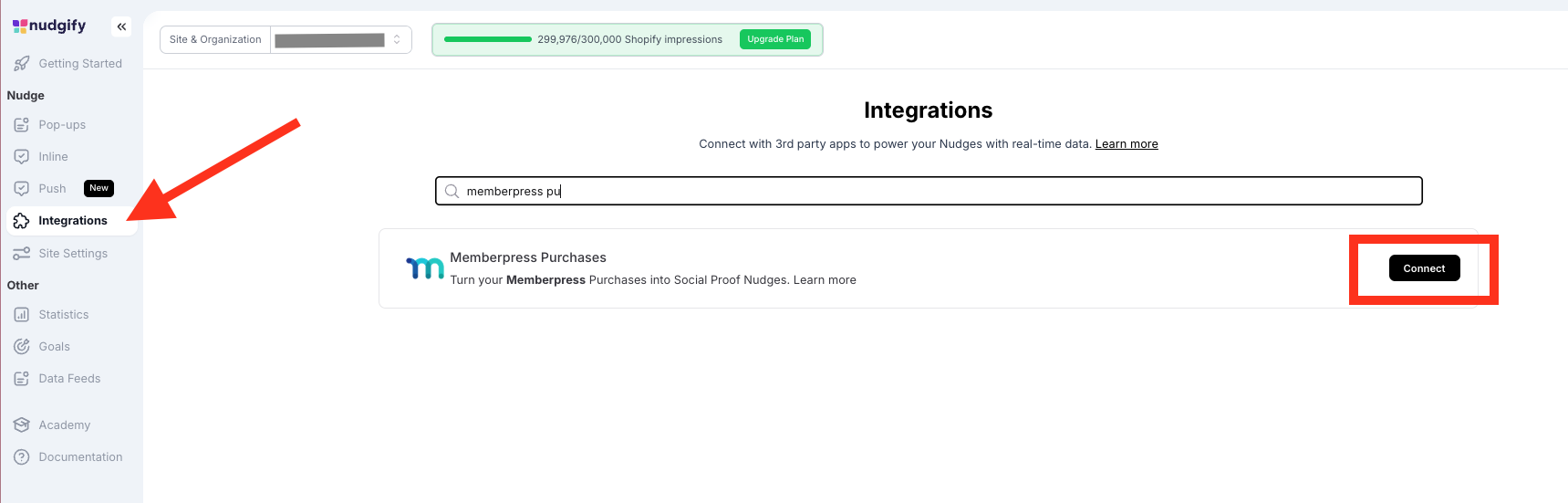
Task: Open Push menu item label
Action: tap(52, 189)
